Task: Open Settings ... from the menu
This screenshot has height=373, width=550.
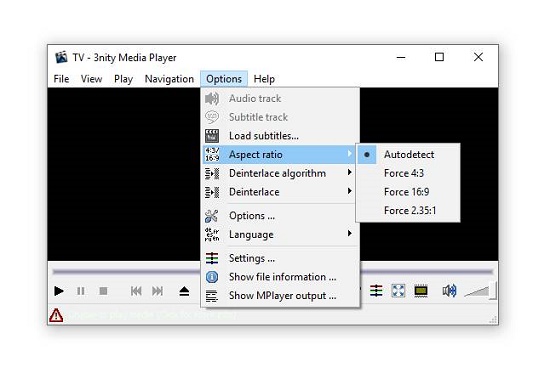Action: [x=280, y=258]
